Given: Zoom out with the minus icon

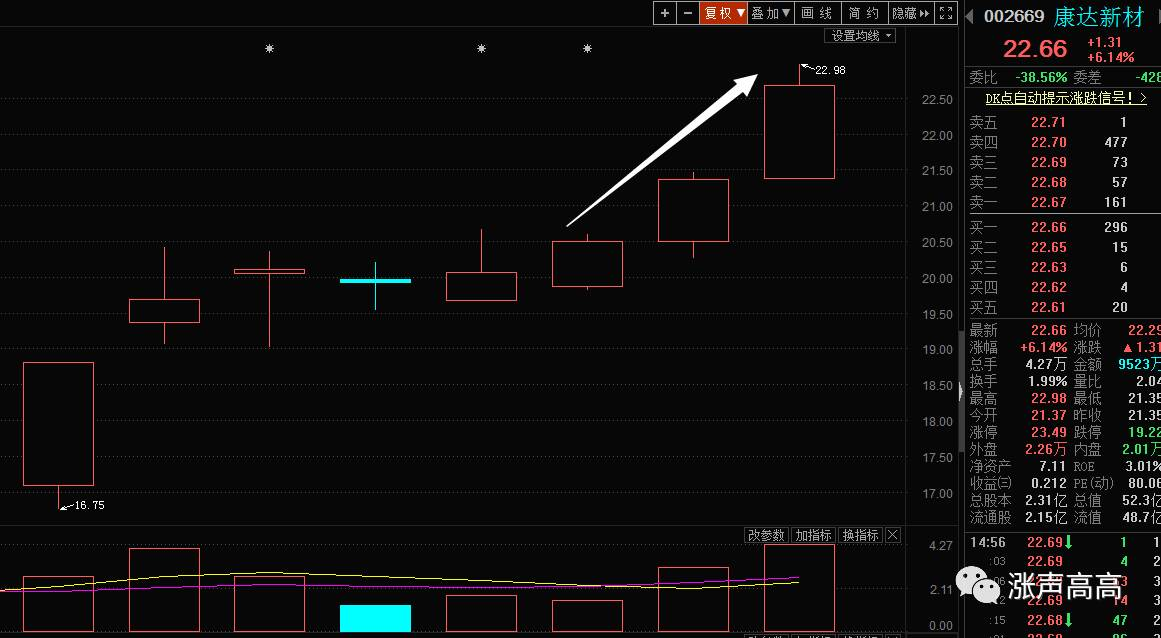Looking at the screenshot, I should pos(688,13).
